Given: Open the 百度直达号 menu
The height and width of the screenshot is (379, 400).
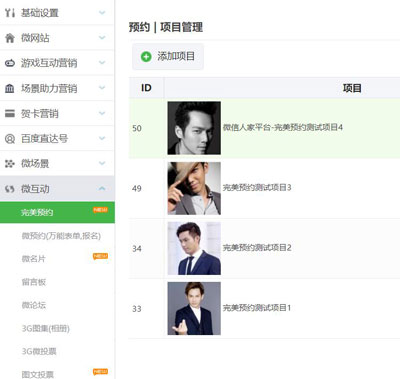Looking at the screenshot, I should click(57, 138).
